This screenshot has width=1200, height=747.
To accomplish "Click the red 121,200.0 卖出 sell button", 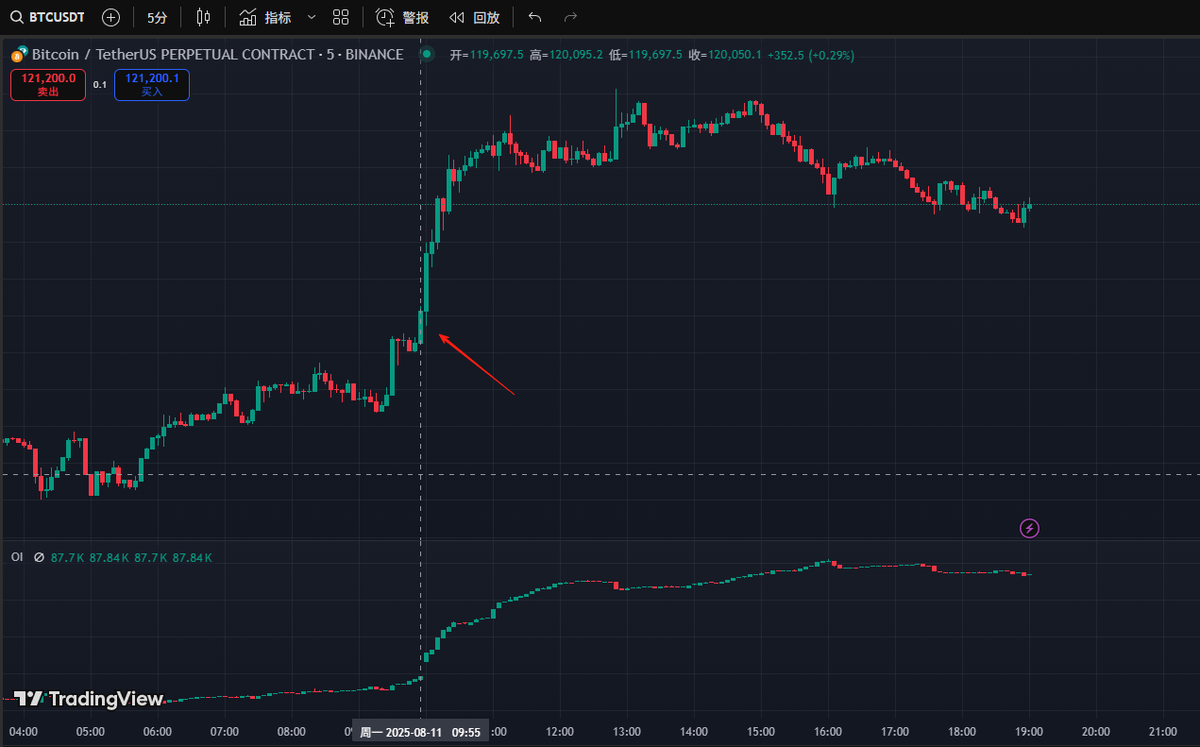I will tap(49, 84).
